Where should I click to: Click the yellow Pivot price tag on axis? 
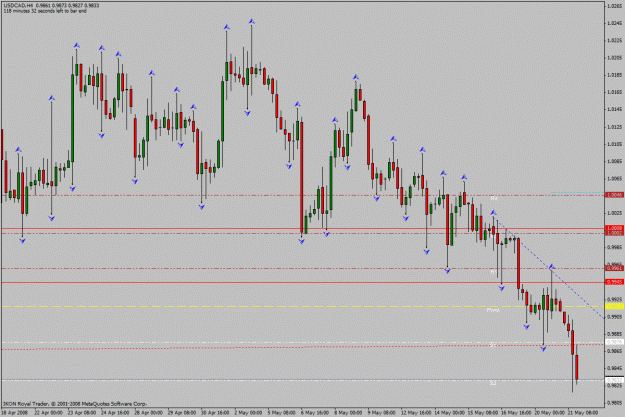[615, 306]
